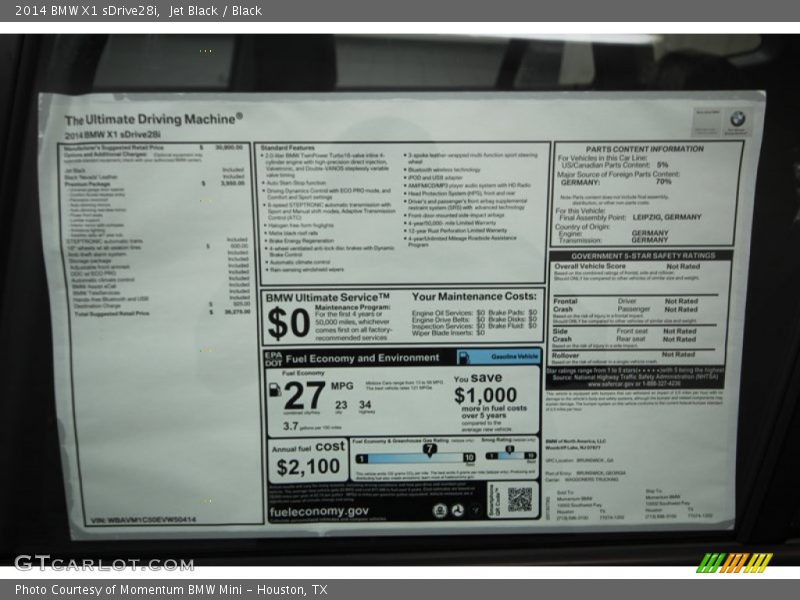Click 'GOVERNMENT 5-STAR SAFETY RATINGS' banner
The image size is (800, 600).
(643, 256)
